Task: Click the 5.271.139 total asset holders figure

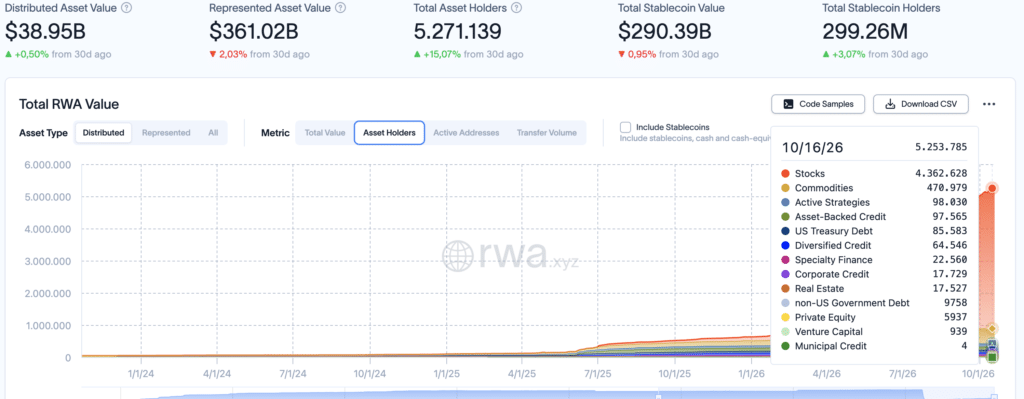Action: click(x=458, y=31)
